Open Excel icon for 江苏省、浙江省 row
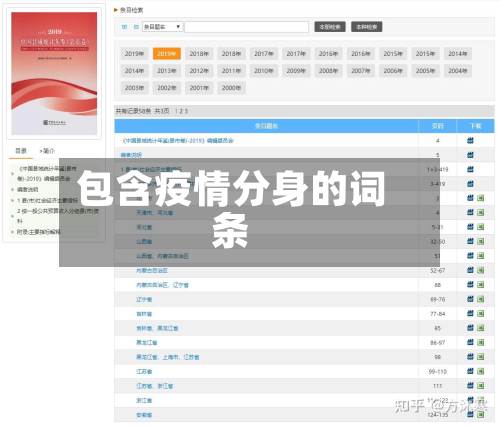500x426 pixels. click(x=480, y=386)
